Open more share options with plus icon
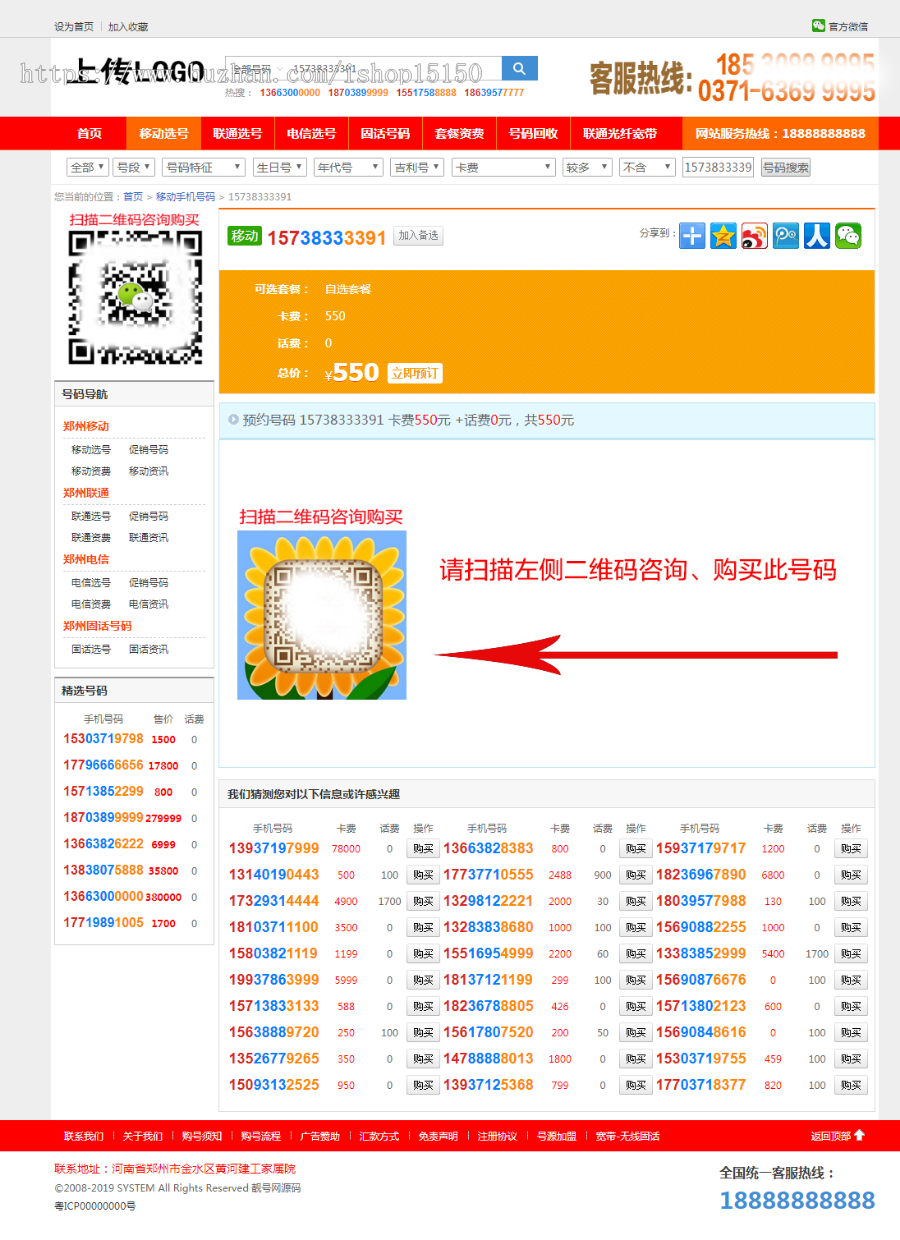This screenshot has height=1240, width=900. 691,235
